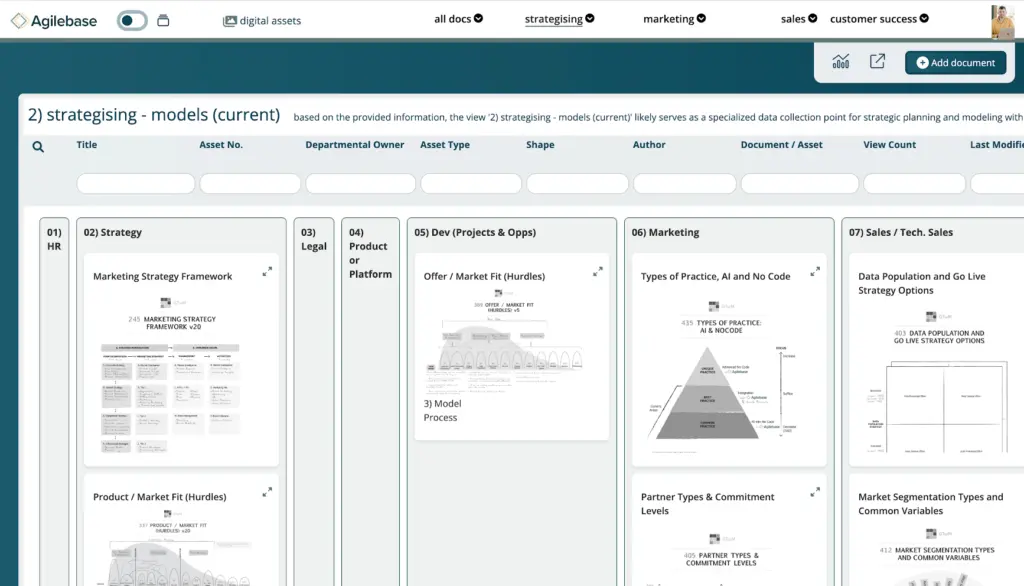Click the Title filter input field
The width and height of the screenshot is (1024, 586).
(x=136, y=184)
